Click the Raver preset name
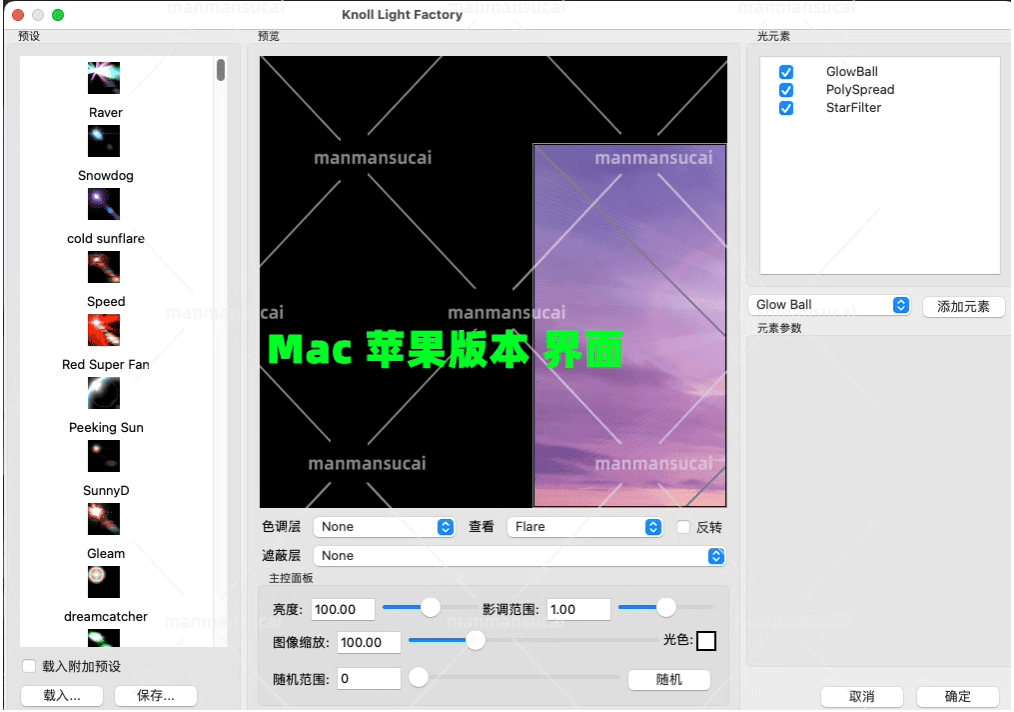 click(105, 113)
